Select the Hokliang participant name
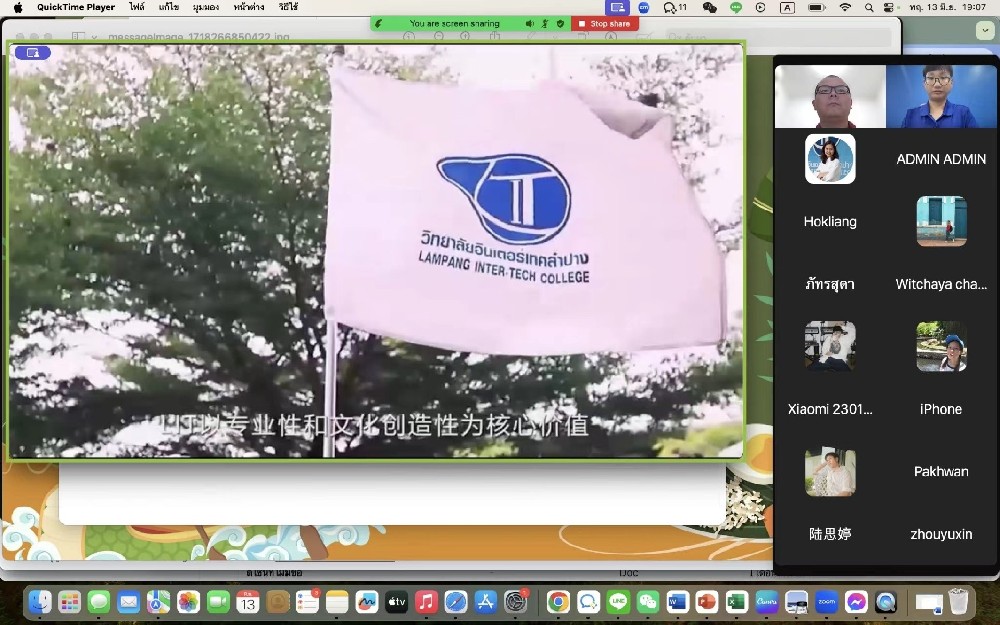Image resolution: width=1000 pixels, height=625 pixels. 830,222
